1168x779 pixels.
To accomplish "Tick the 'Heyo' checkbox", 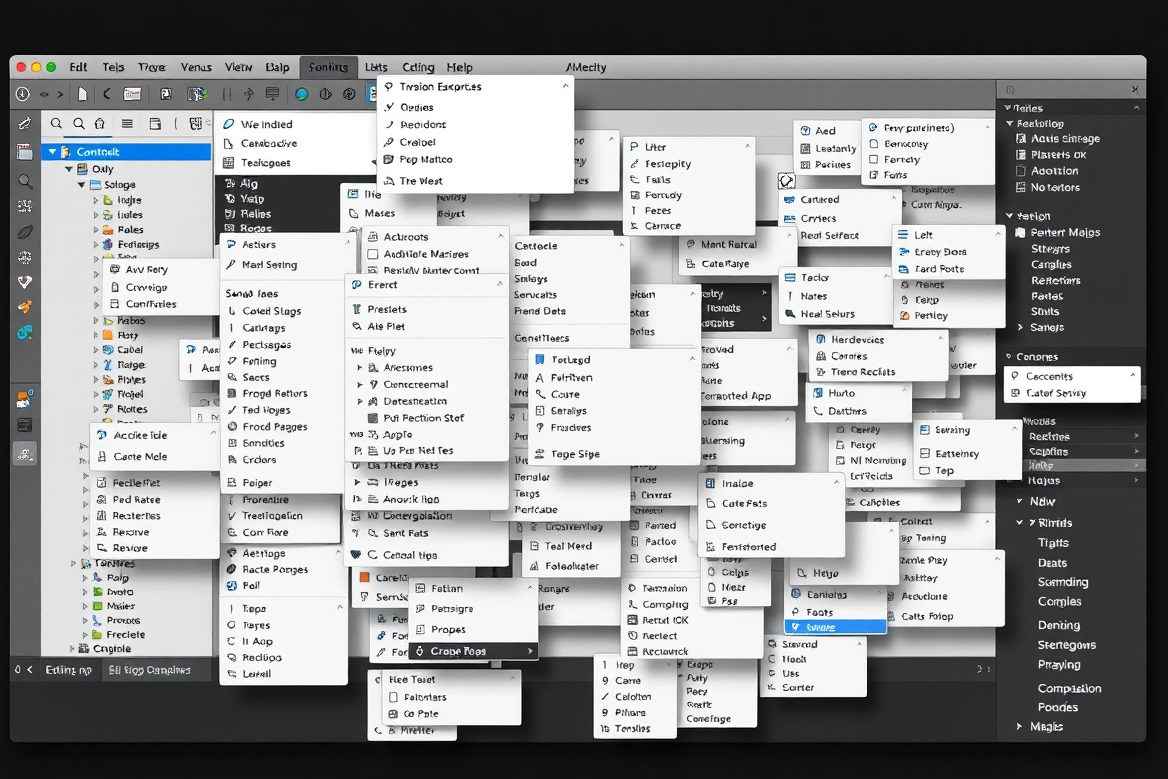I will click(x=802, y=573).
